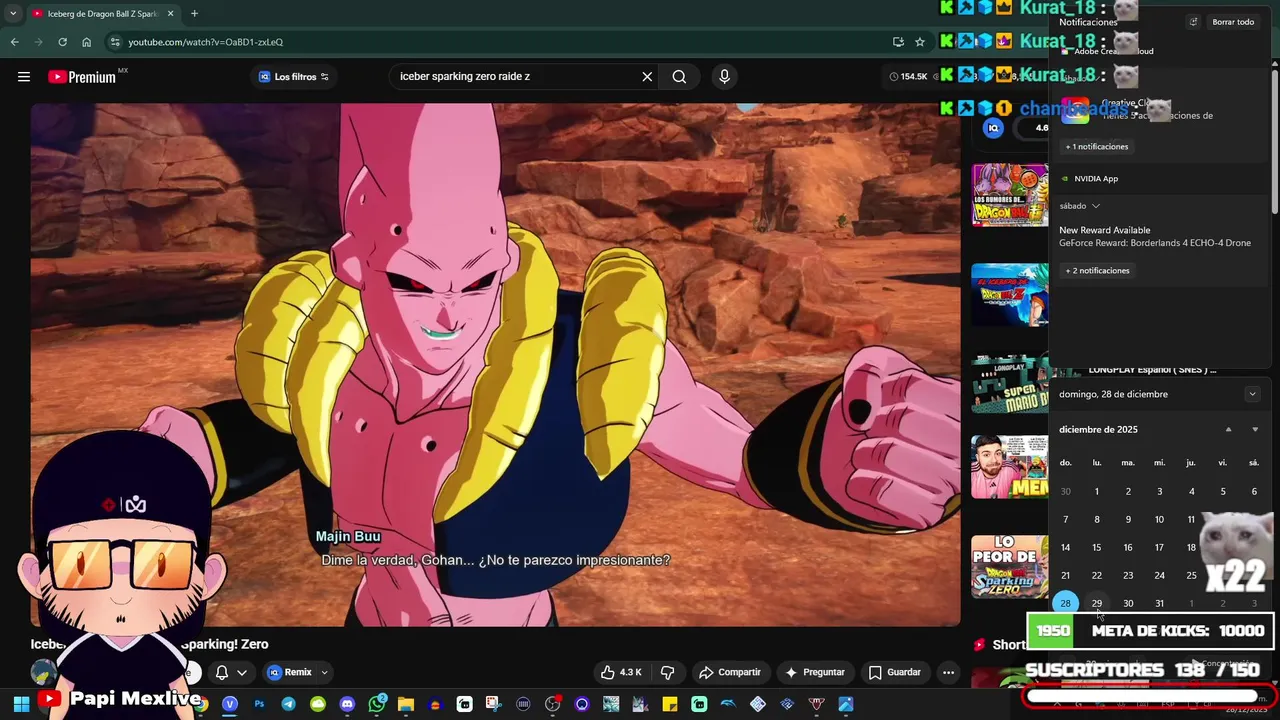1280x720 pixels.
Task: Reload the current YouTube page
Action: pos(62,42)
